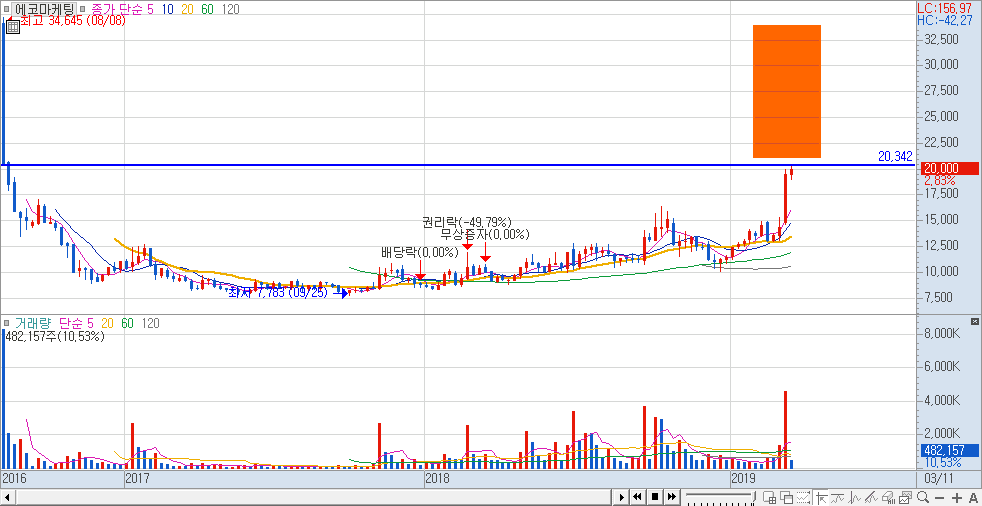
Task: Click the plus zoom-in icon
Action: [957, 498]
